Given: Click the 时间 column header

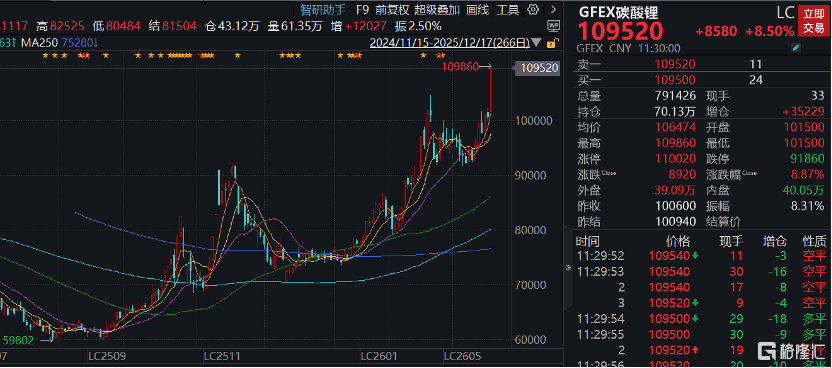Looking at the screenshot, I should click(x=588, y=242).
